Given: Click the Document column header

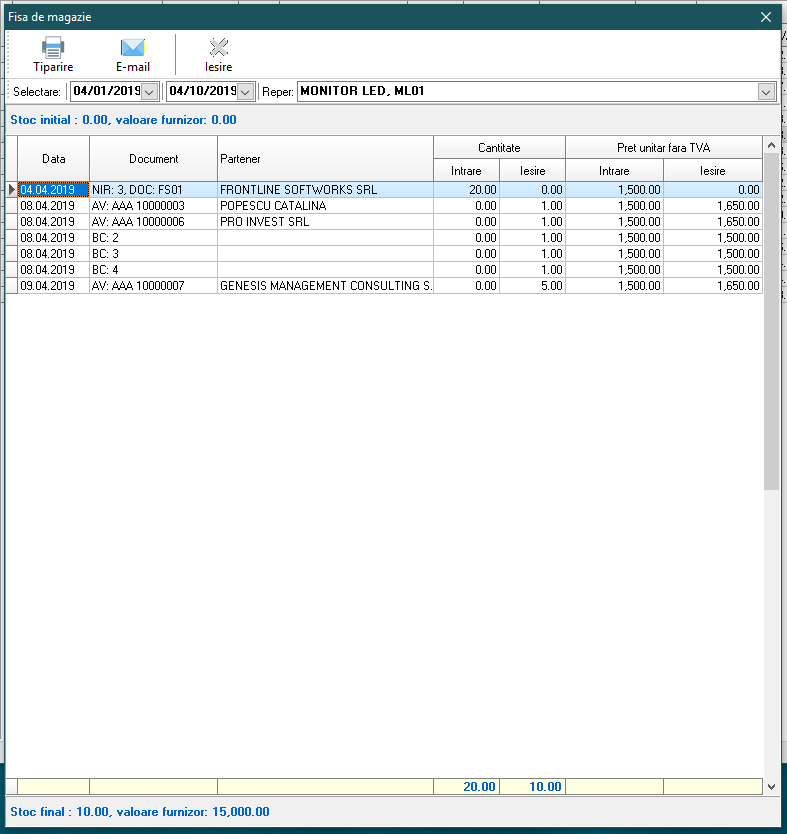Looking at the screenshot, I should pos(154,159).
